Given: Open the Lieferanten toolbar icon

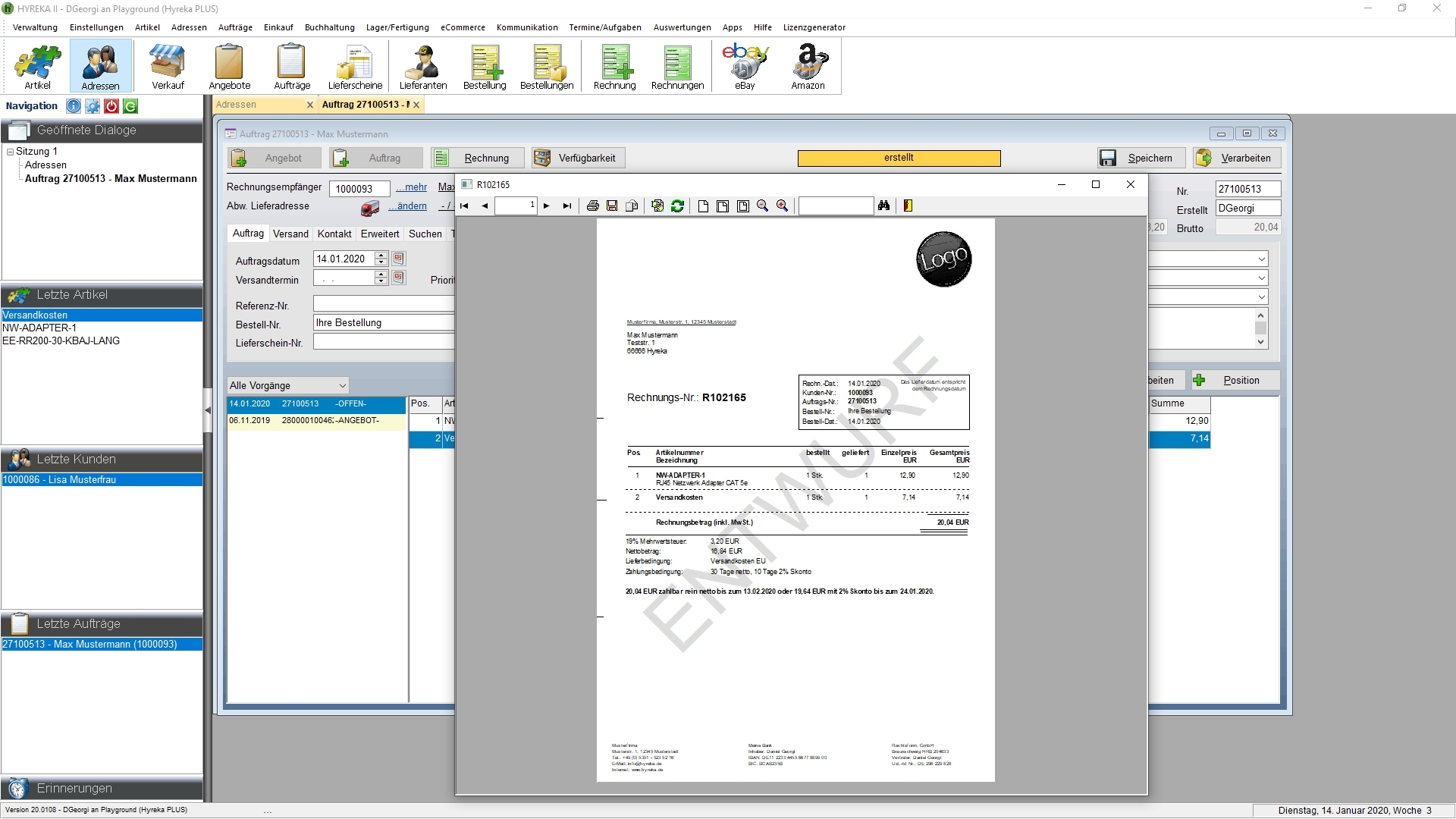Looking at the screenshot, I should click(423, 67).
